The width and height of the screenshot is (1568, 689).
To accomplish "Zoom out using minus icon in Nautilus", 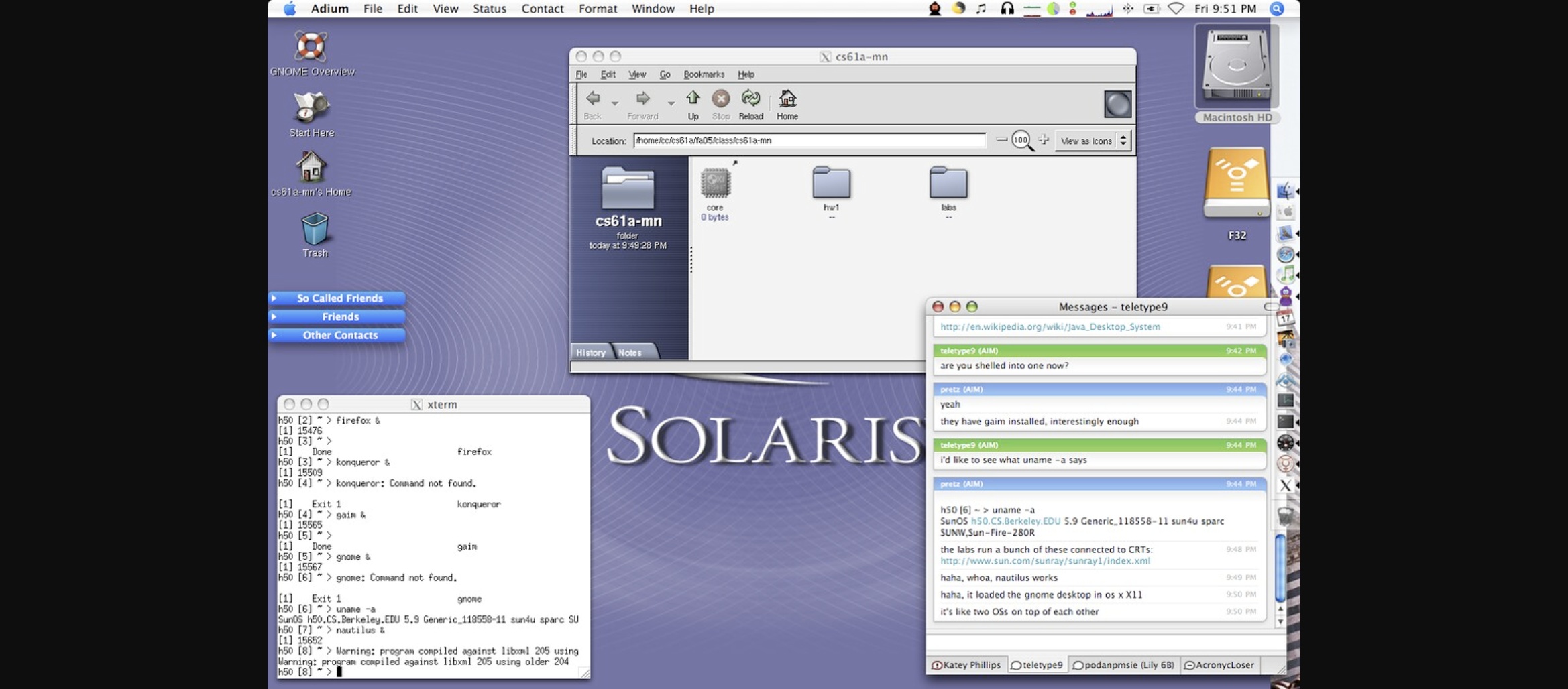I will coord(1001,140).
